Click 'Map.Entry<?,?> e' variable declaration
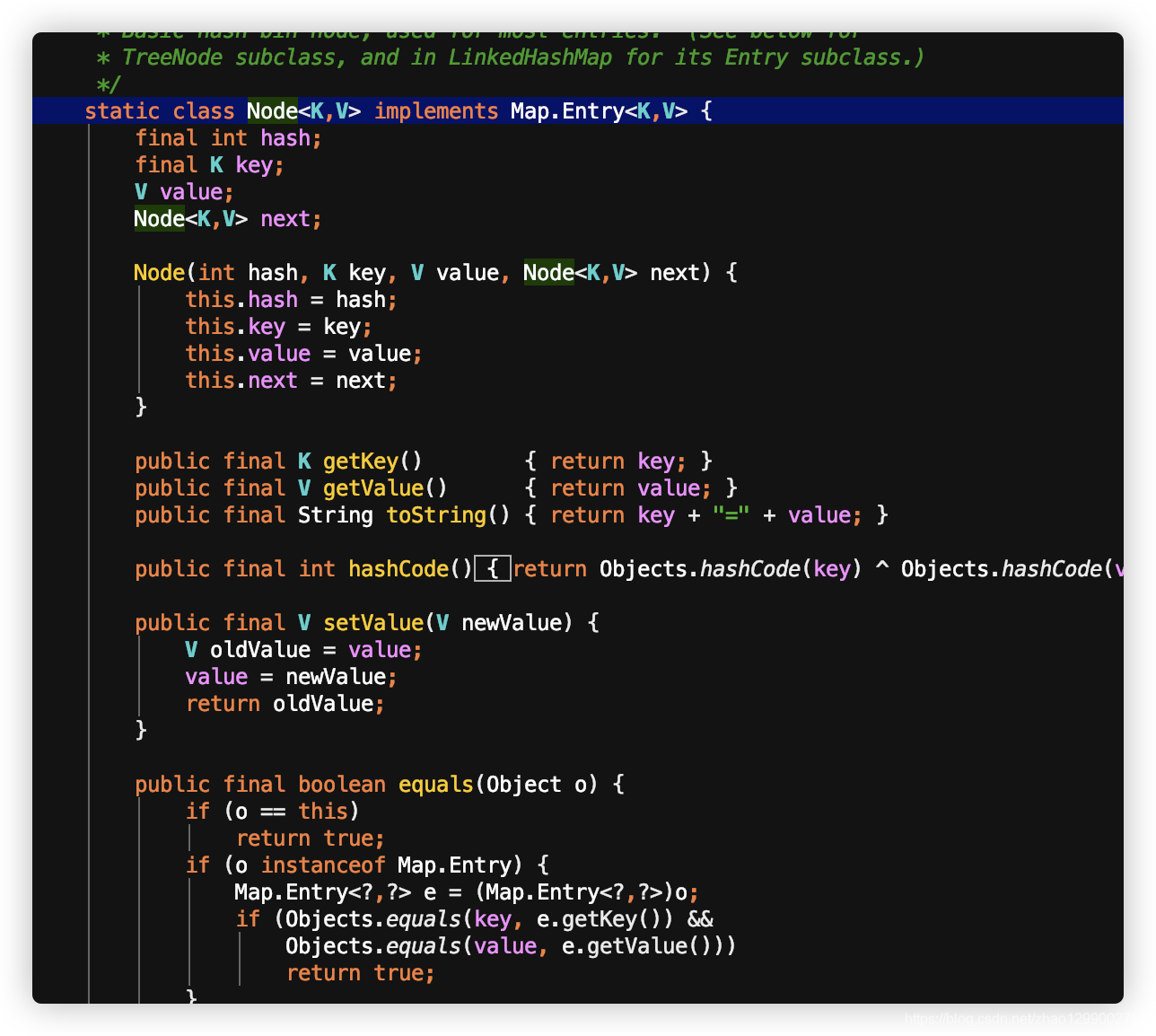Viewport: 1156px width, 1036px height. click(336, 891)
